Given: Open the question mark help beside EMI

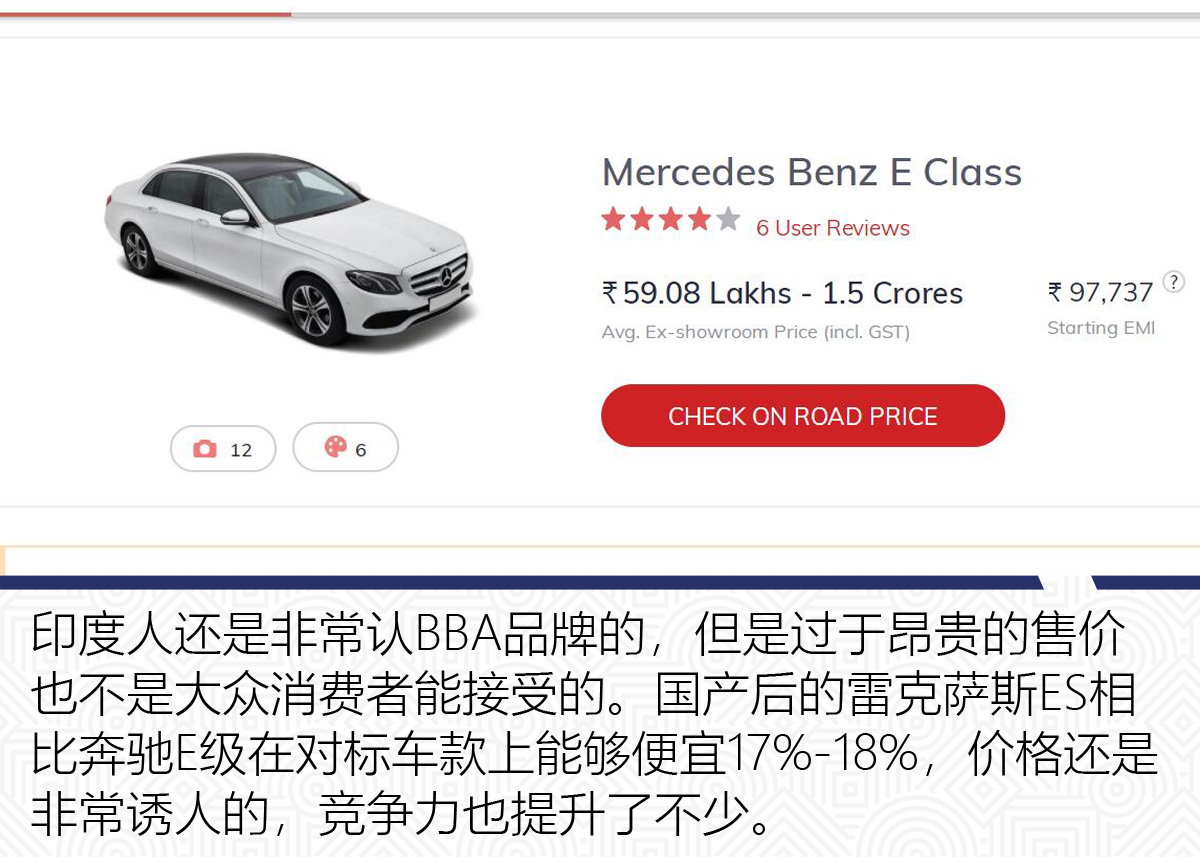Looking at the screenshot, I should pyautogui.click(x=1174, y=281).
